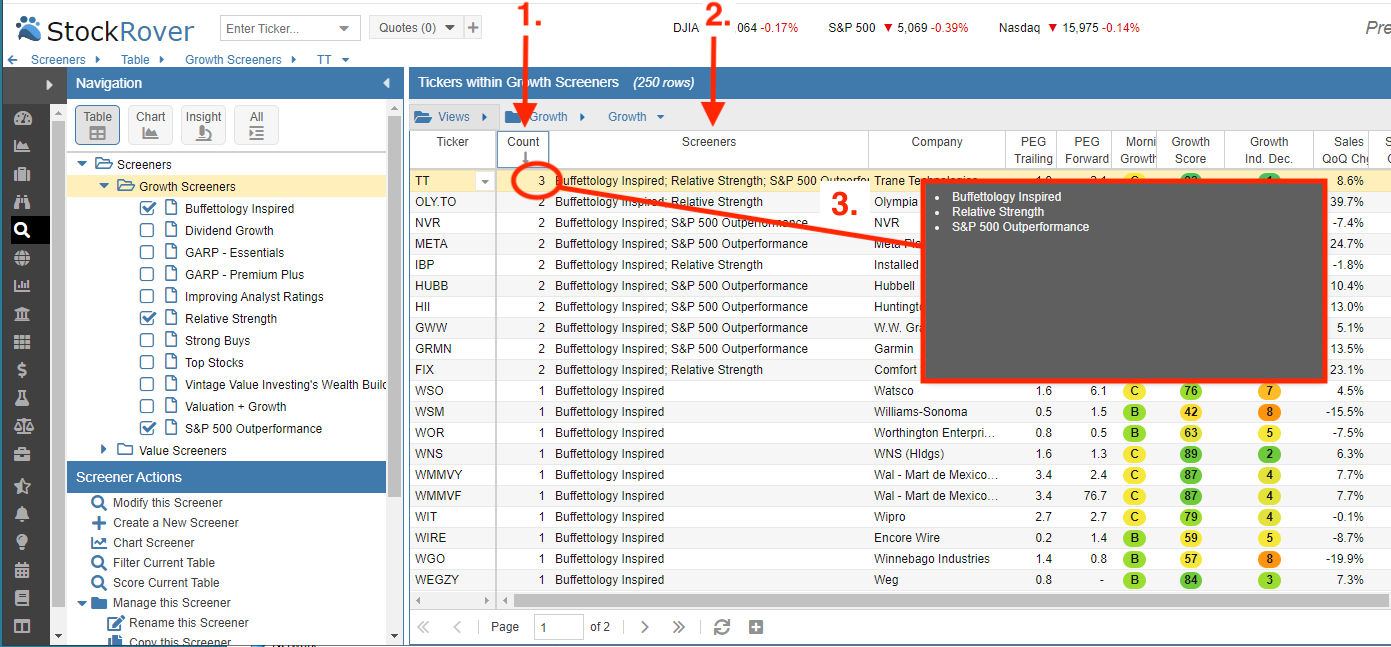Switch to All navigation tab
This screenshot has height=647, width=1391.
(257, 125)
